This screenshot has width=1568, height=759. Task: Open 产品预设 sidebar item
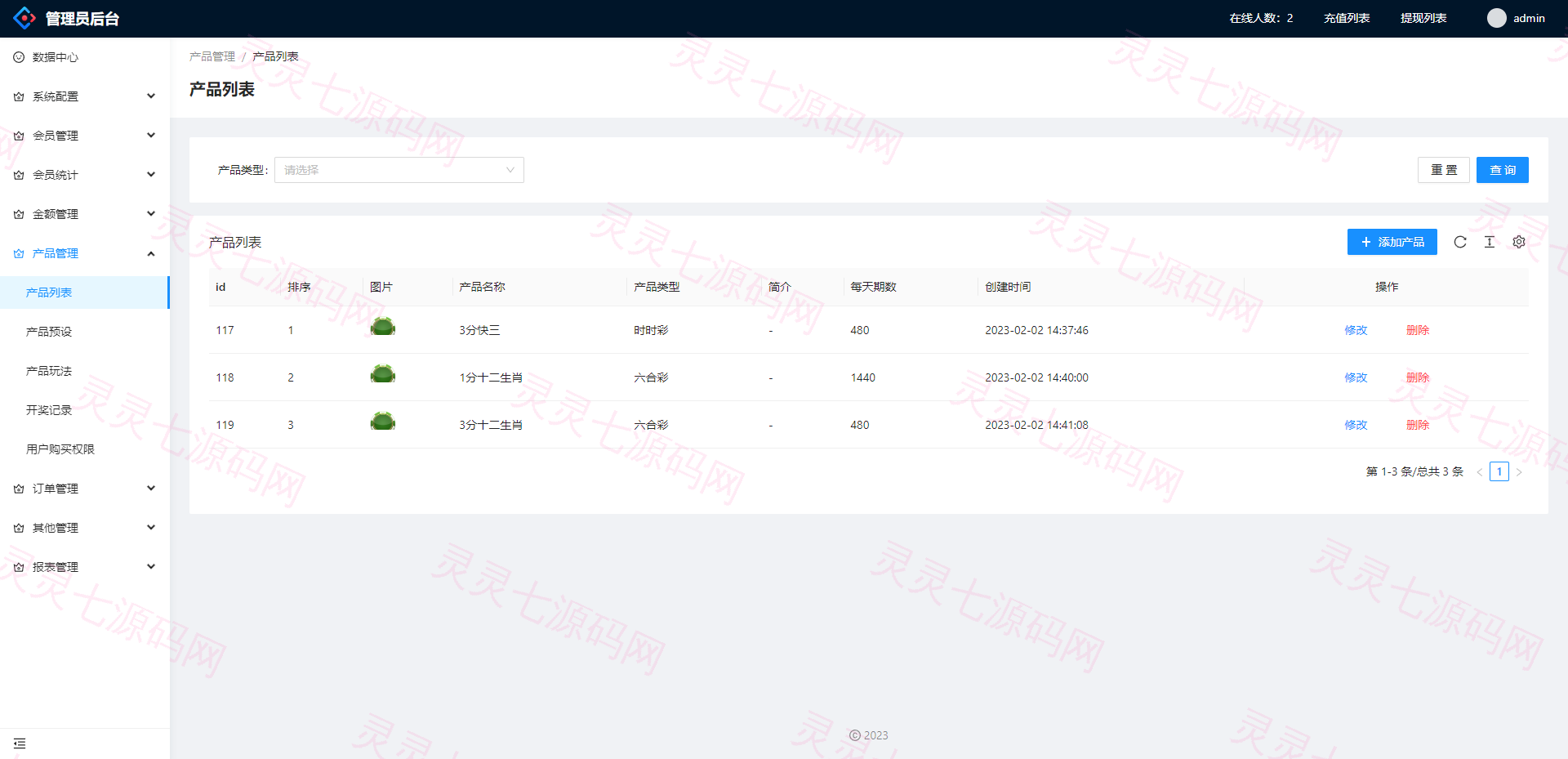(x=85, y=332)
